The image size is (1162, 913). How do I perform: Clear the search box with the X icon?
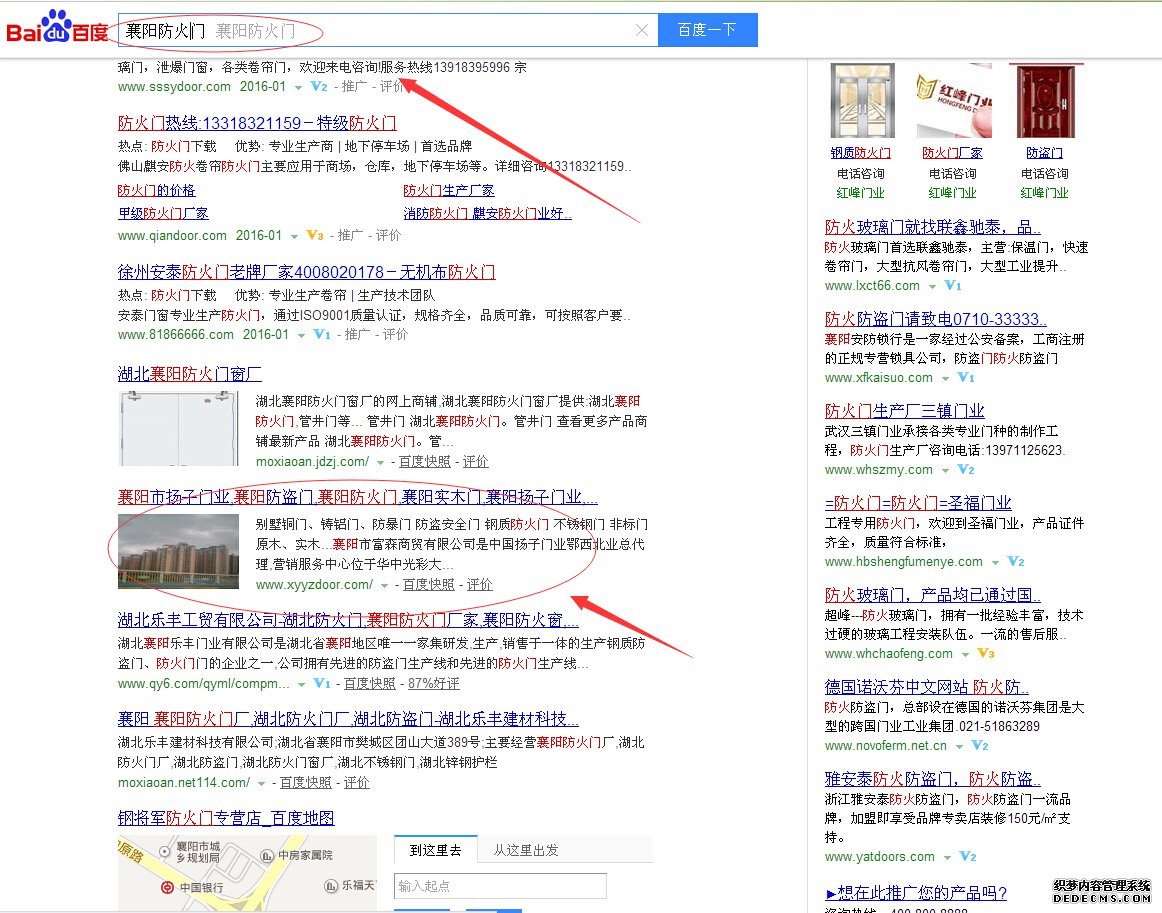tap(642, 30)
